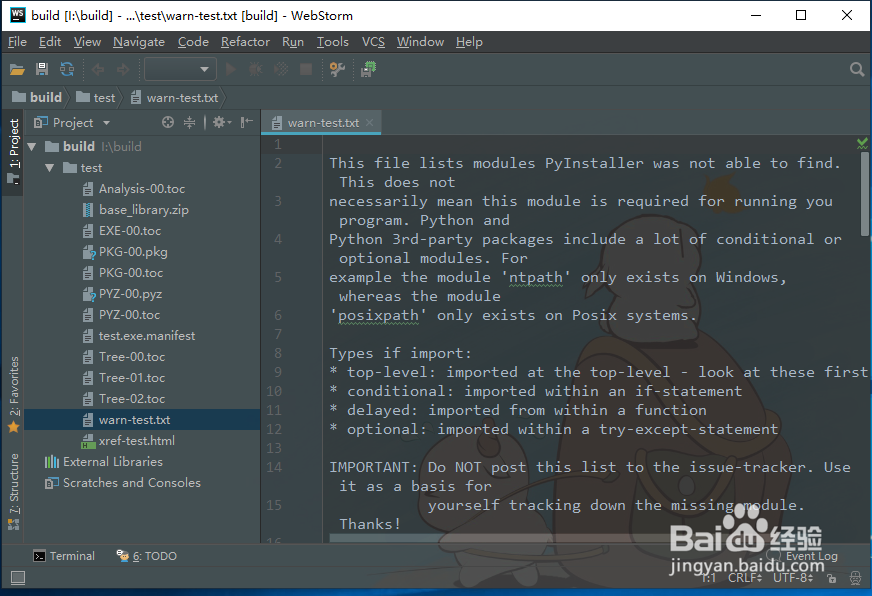Click the Stop toolbar button

(306, 69)
